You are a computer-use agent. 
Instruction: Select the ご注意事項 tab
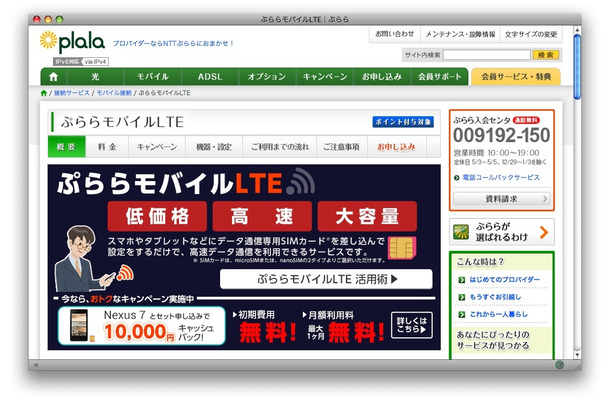click(342, 147)
